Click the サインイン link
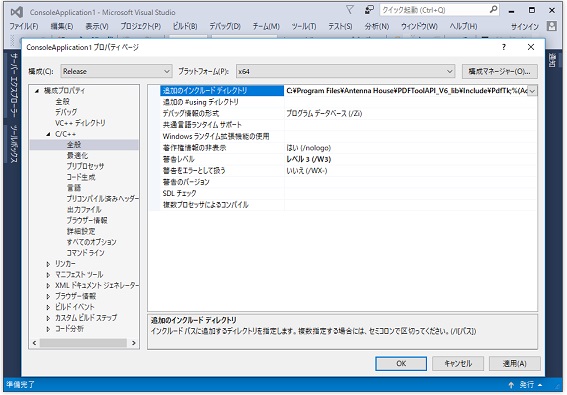 click(525, 26)
